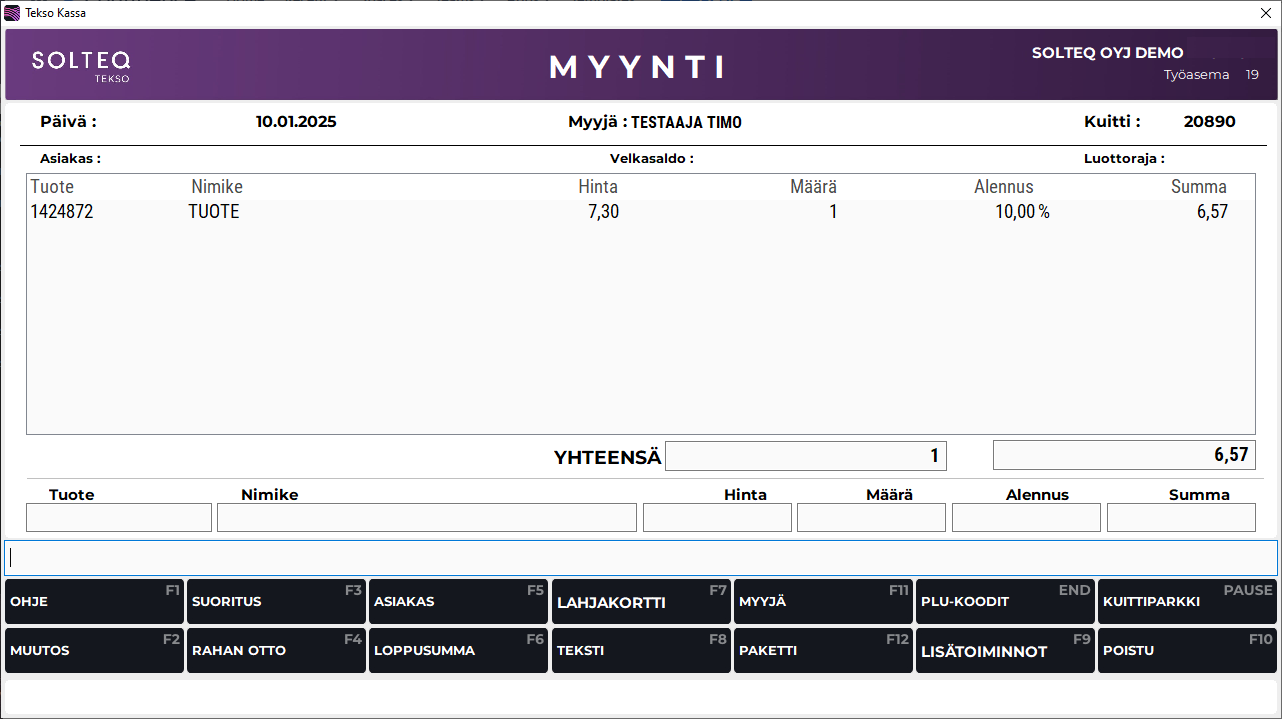Click inside the Tuote product field
Image resolution: width=1282 pixels, height=719 pixels.
[x=118, y=517]
